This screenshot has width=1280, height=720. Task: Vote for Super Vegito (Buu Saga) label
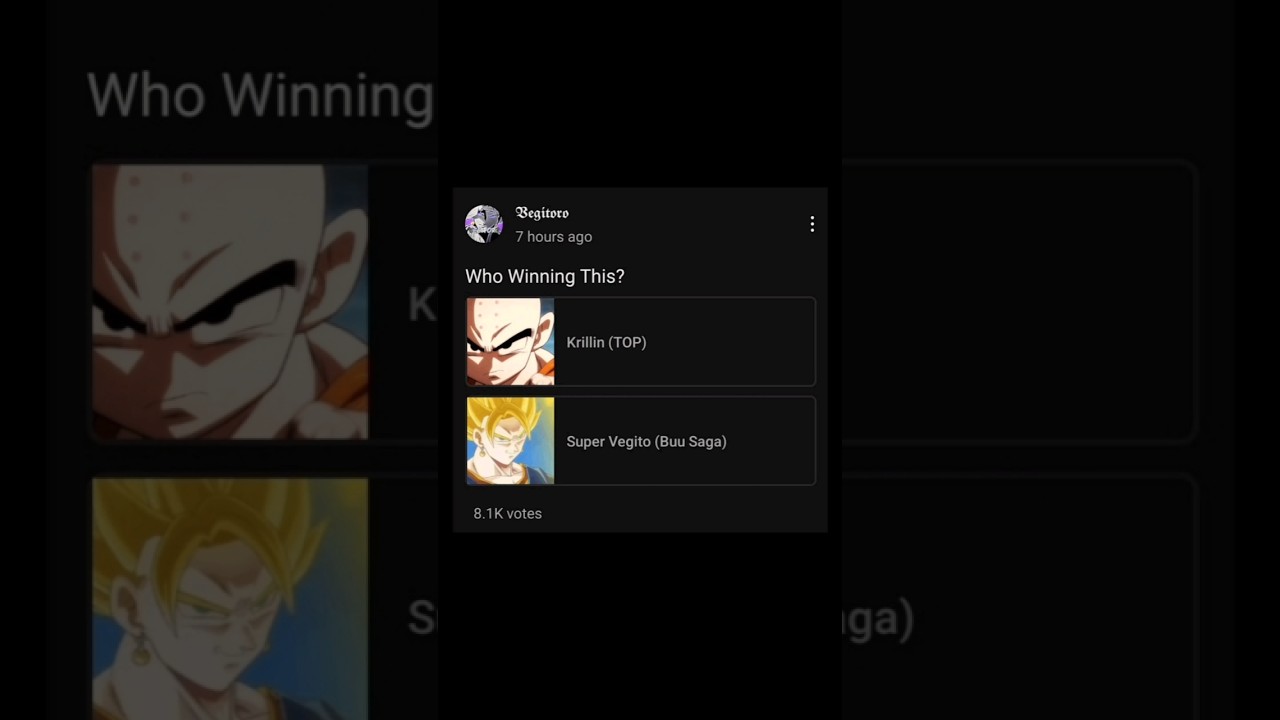pos(646,441)
